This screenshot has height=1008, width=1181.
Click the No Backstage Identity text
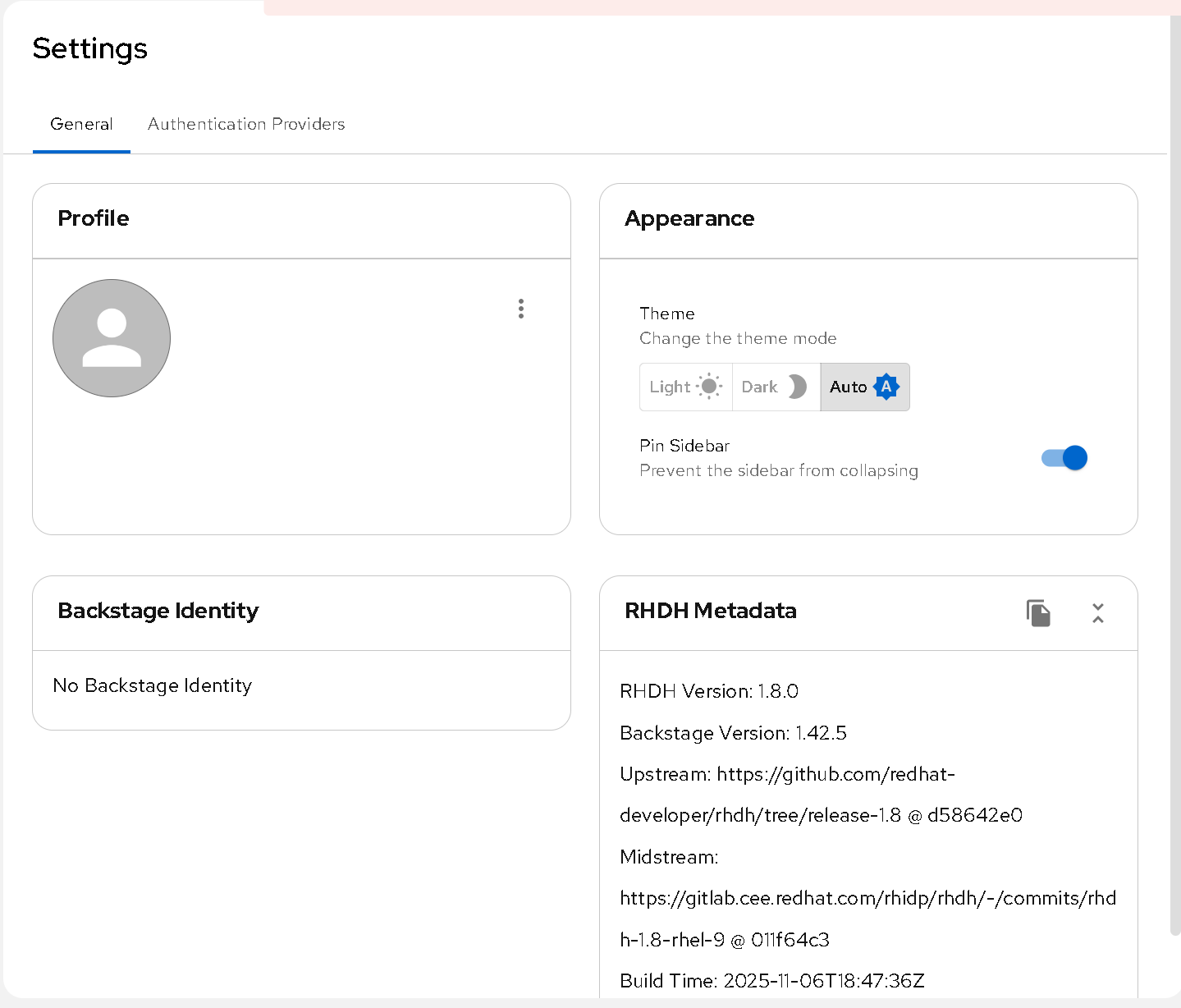point(153,685)
